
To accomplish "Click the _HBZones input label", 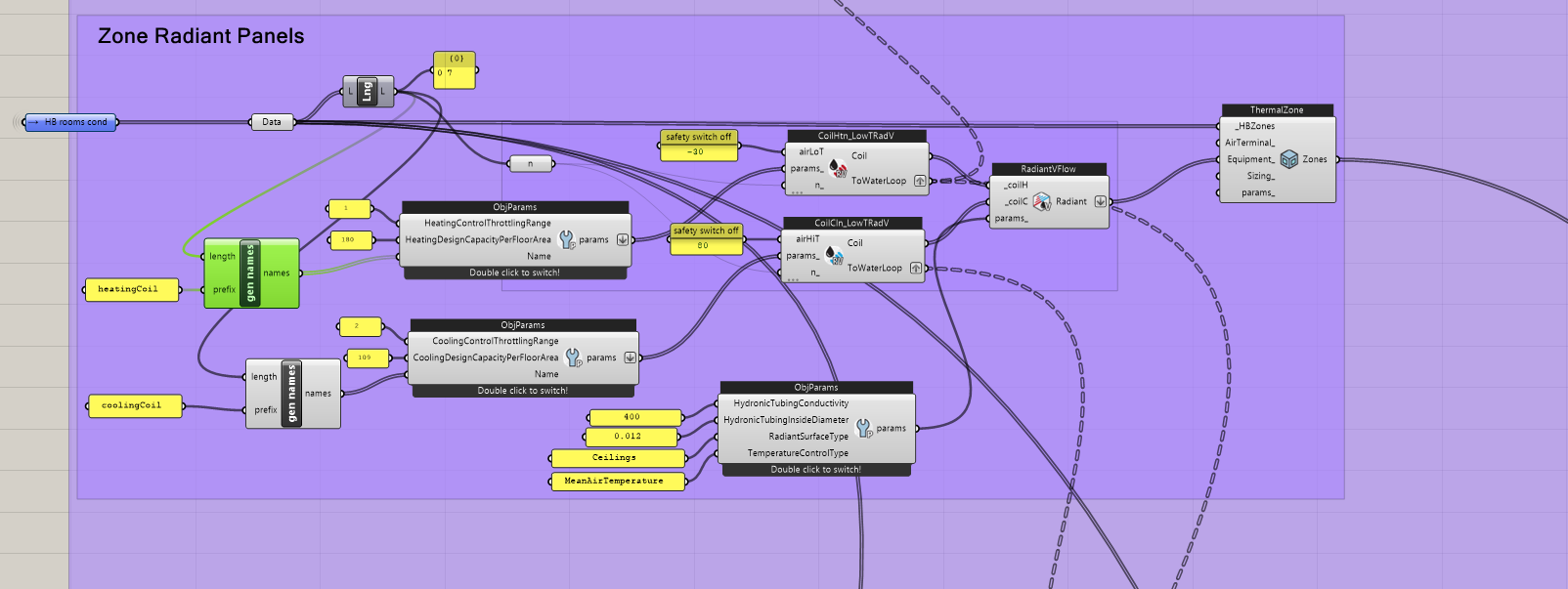I will point(1254,126).
